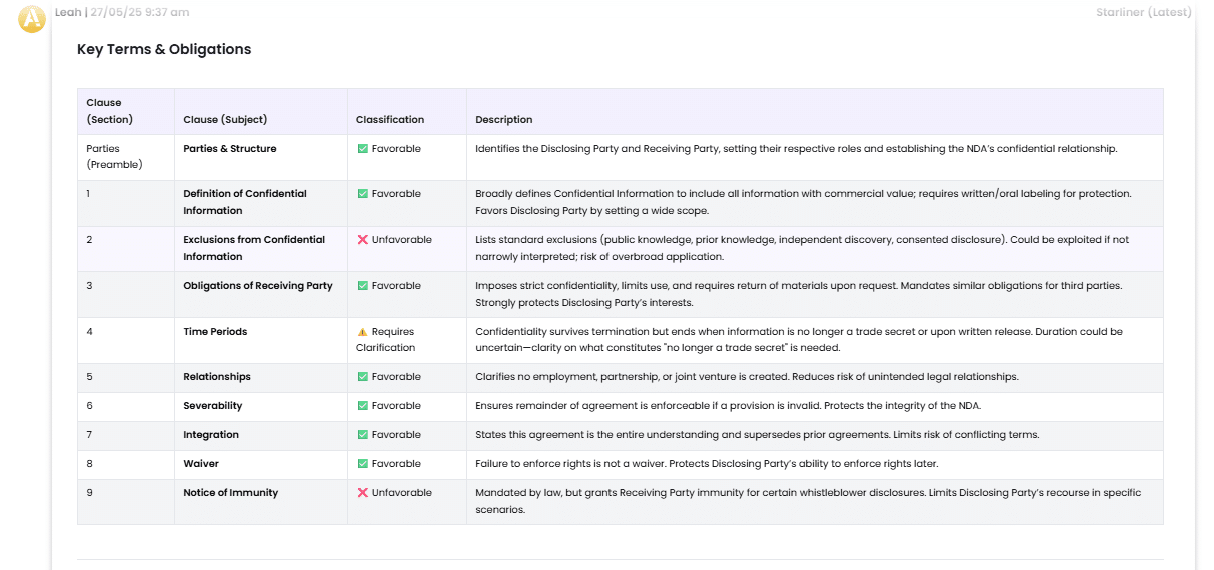Click Favorable text in the Severability row
The height and width of the screenshot is (570, 1214).
pos(396,406)
